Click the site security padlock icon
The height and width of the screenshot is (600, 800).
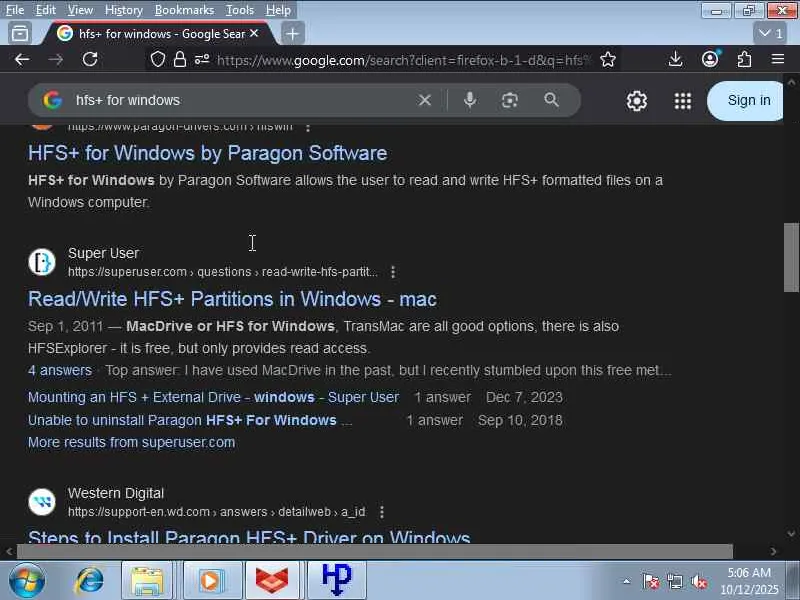point(180,60)
